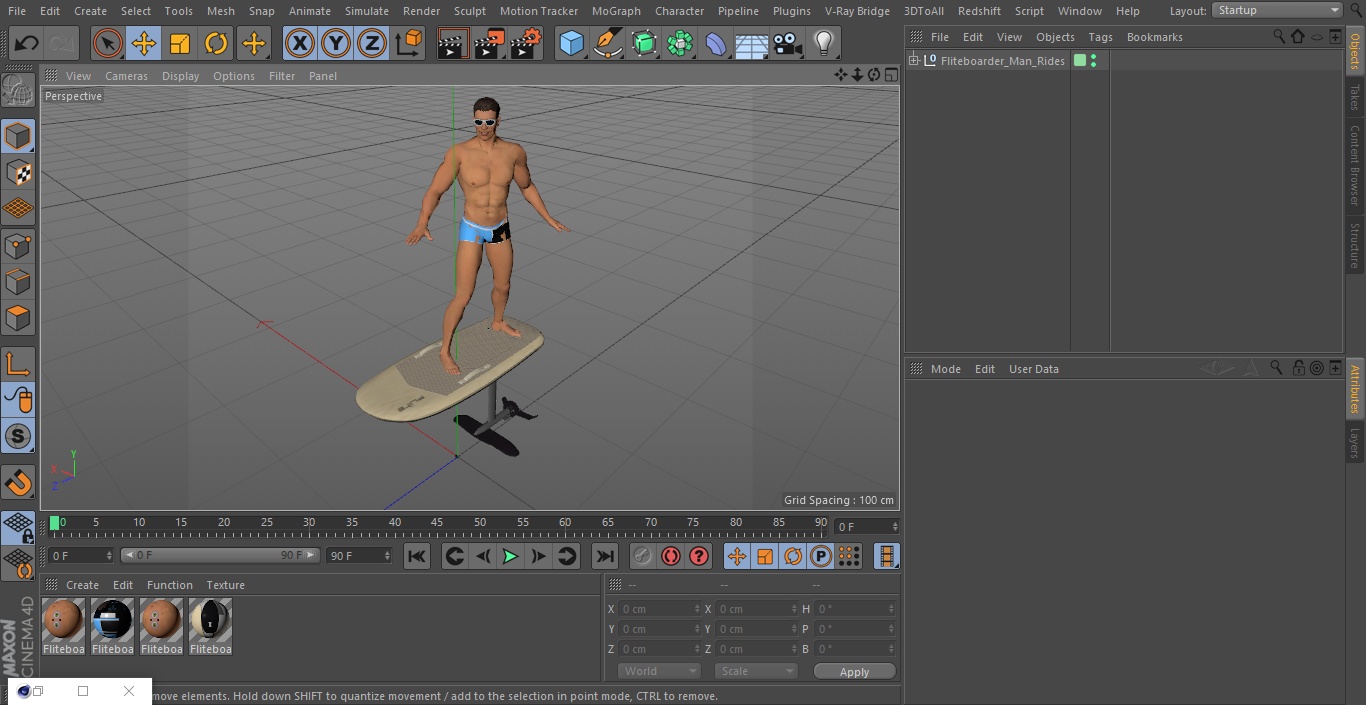Toggle Tweak mouse mode icon
The height and width of the screenshot is (705, 1366).
pyautogui.click(x=18, y=400)
